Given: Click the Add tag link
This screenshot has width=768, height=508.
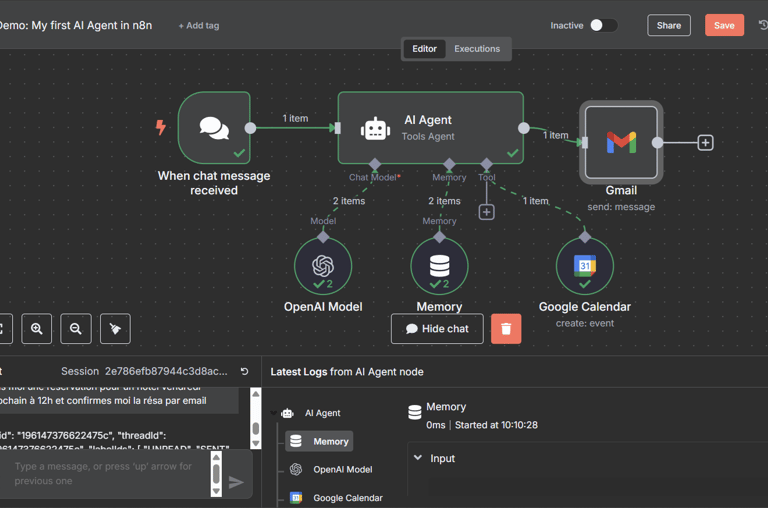Looking at the screenshot, I should point(199,25).
